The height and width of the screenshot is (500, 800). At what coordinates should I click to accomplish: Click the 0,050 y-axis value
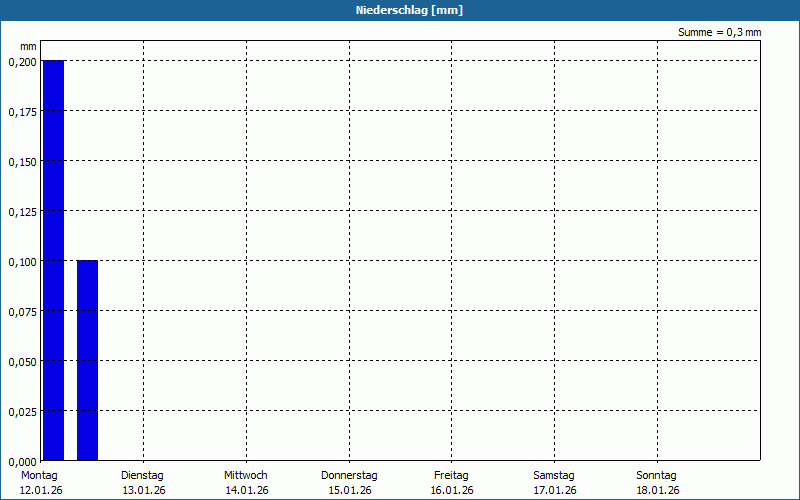(23, 362)
